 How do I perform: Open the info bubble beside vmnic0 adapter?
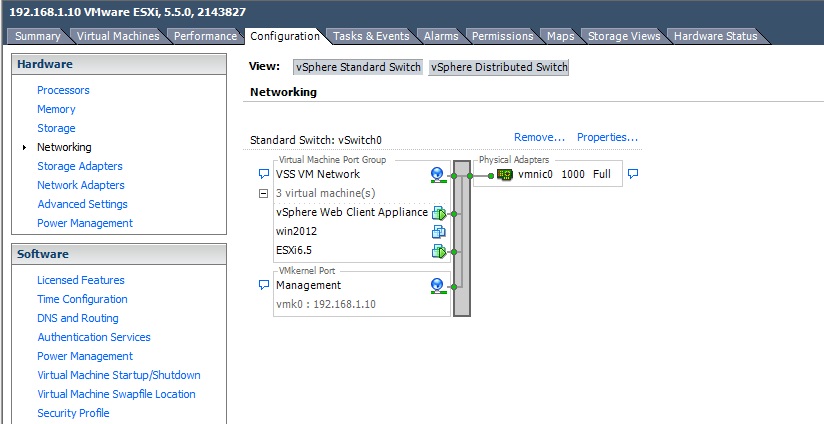pos(633,173)
